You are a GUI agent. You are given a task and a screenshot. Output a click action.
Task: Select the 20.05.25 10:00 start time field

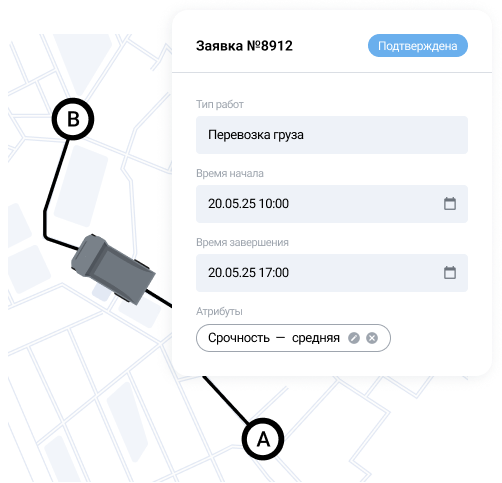click(x=332, y=204)
